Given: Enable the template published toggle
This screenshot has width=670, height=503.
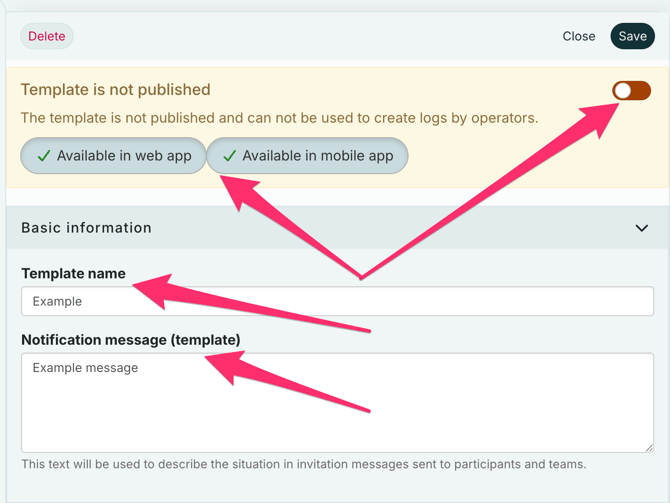Looking at the screenshot, I should [x=631, y=91].
